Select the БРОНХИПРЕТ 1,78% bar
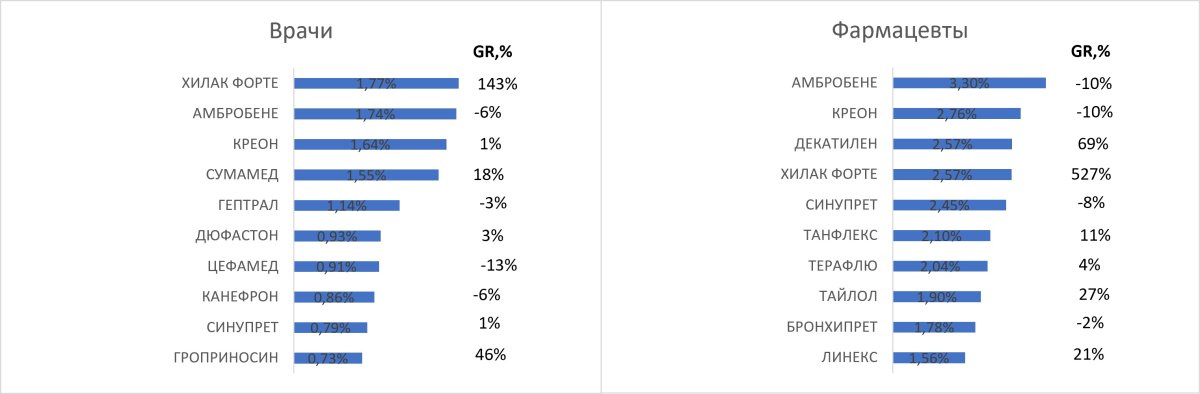This screenshot has height=394, width=1200. [x=934, y=326]
